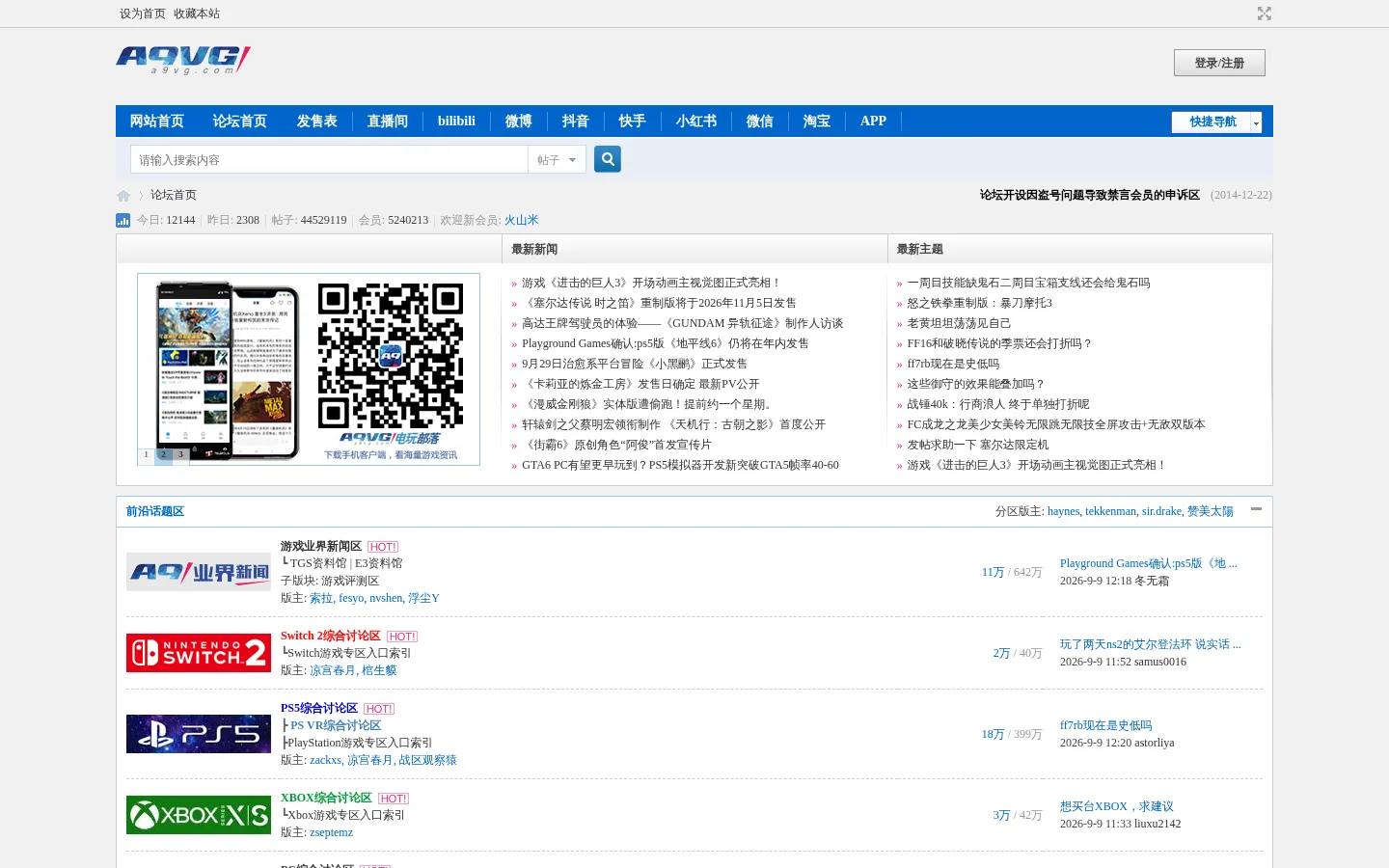
Task: Toggle widescreen icon at top right
Action: 1265,14
